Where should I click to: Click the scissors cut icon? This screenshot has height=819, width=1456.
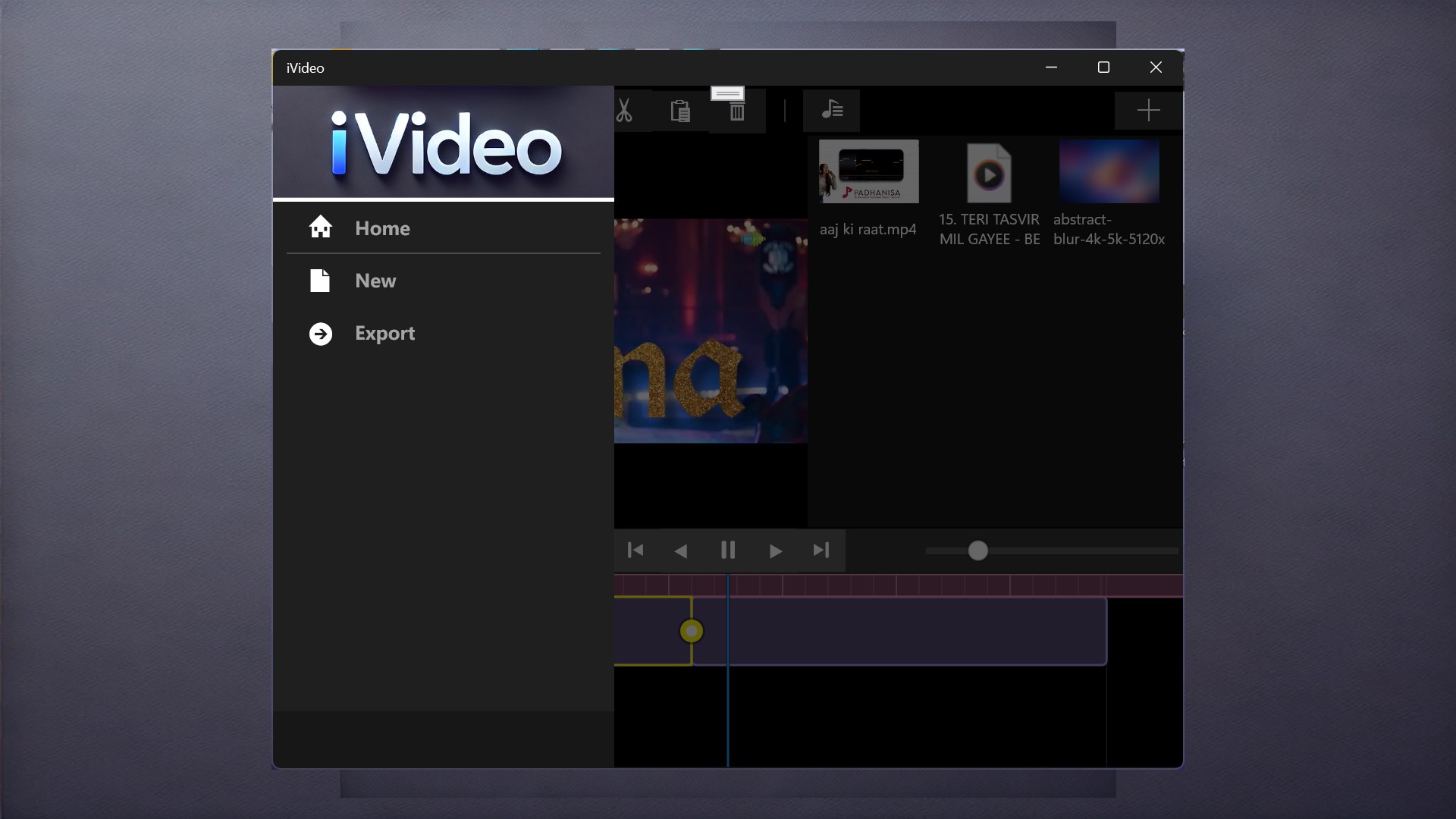(x=624, y=111)
